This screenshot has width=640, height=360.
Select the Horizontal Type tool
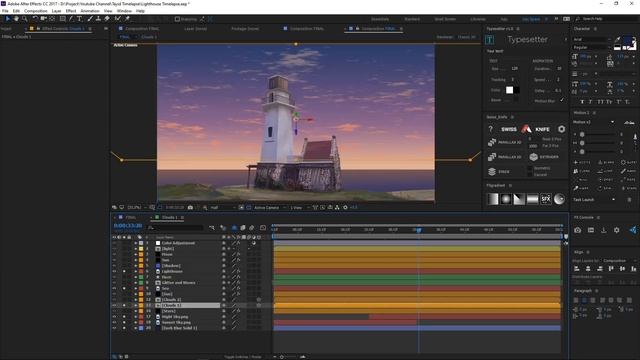(x=80, y=19)
